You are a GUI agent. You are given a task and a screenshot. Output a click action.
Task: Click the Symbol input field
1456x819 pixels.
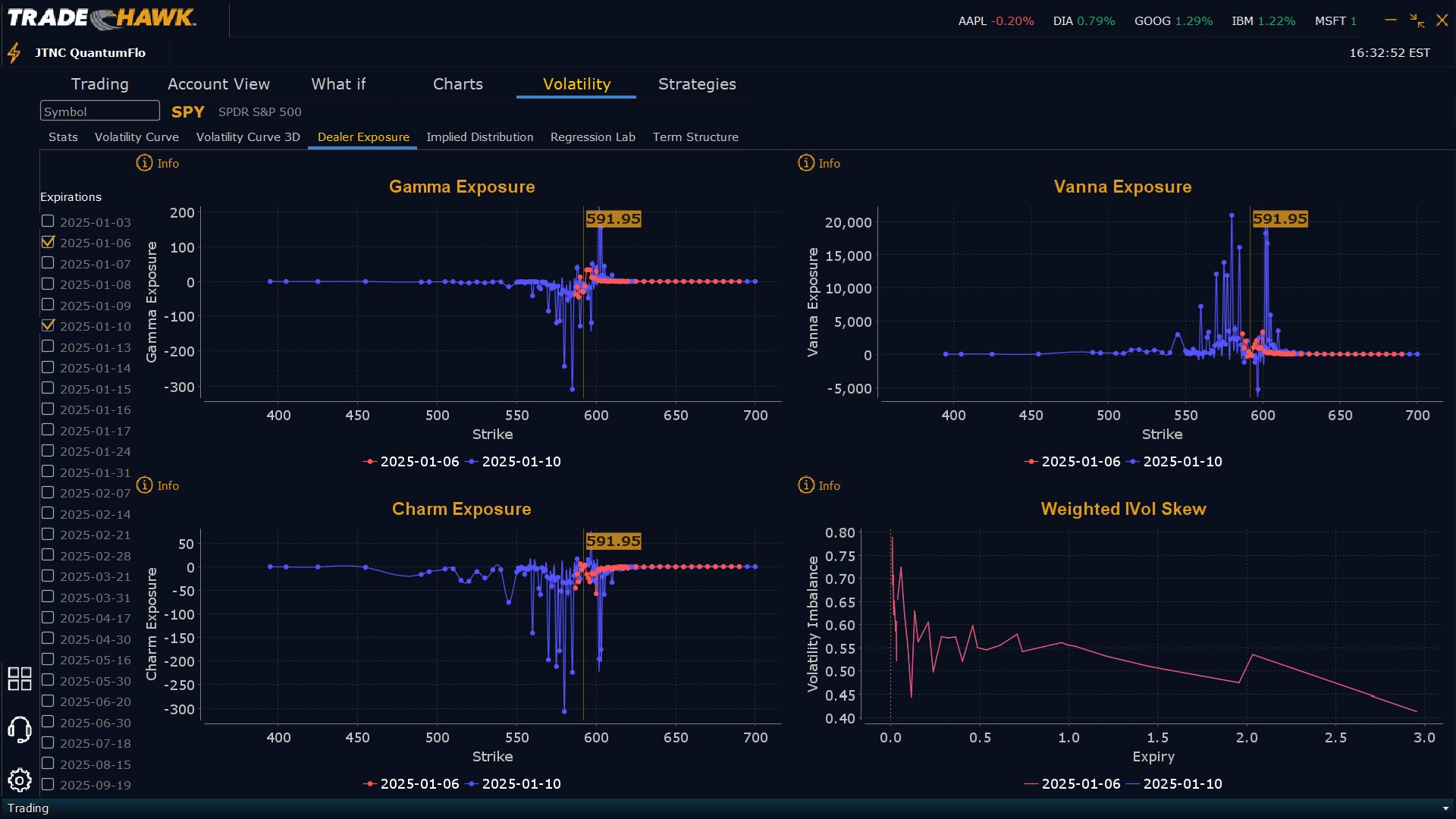[x=100, y=111]
